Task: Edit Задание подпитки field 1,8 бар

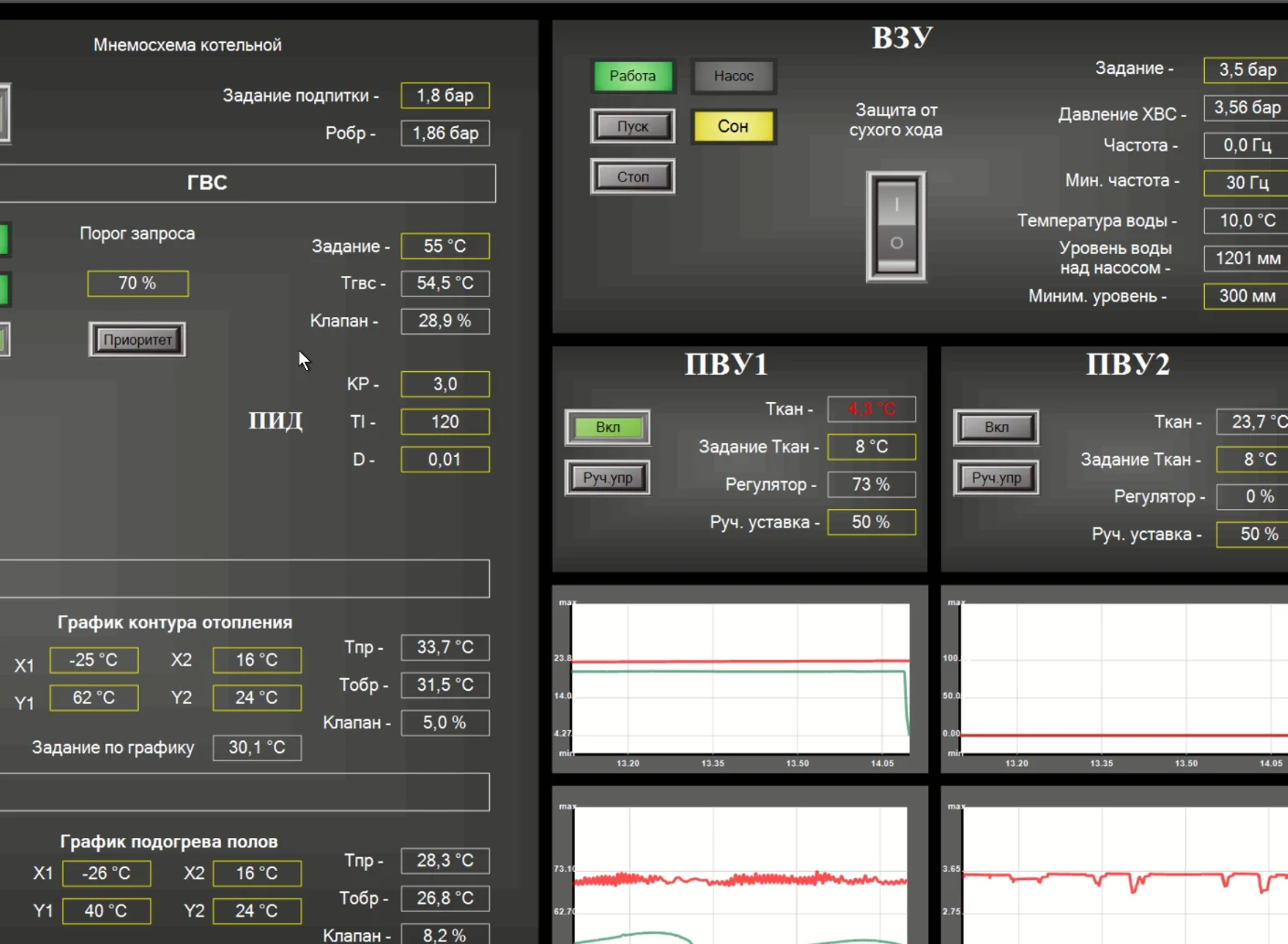Action: [x=445, y=95]
